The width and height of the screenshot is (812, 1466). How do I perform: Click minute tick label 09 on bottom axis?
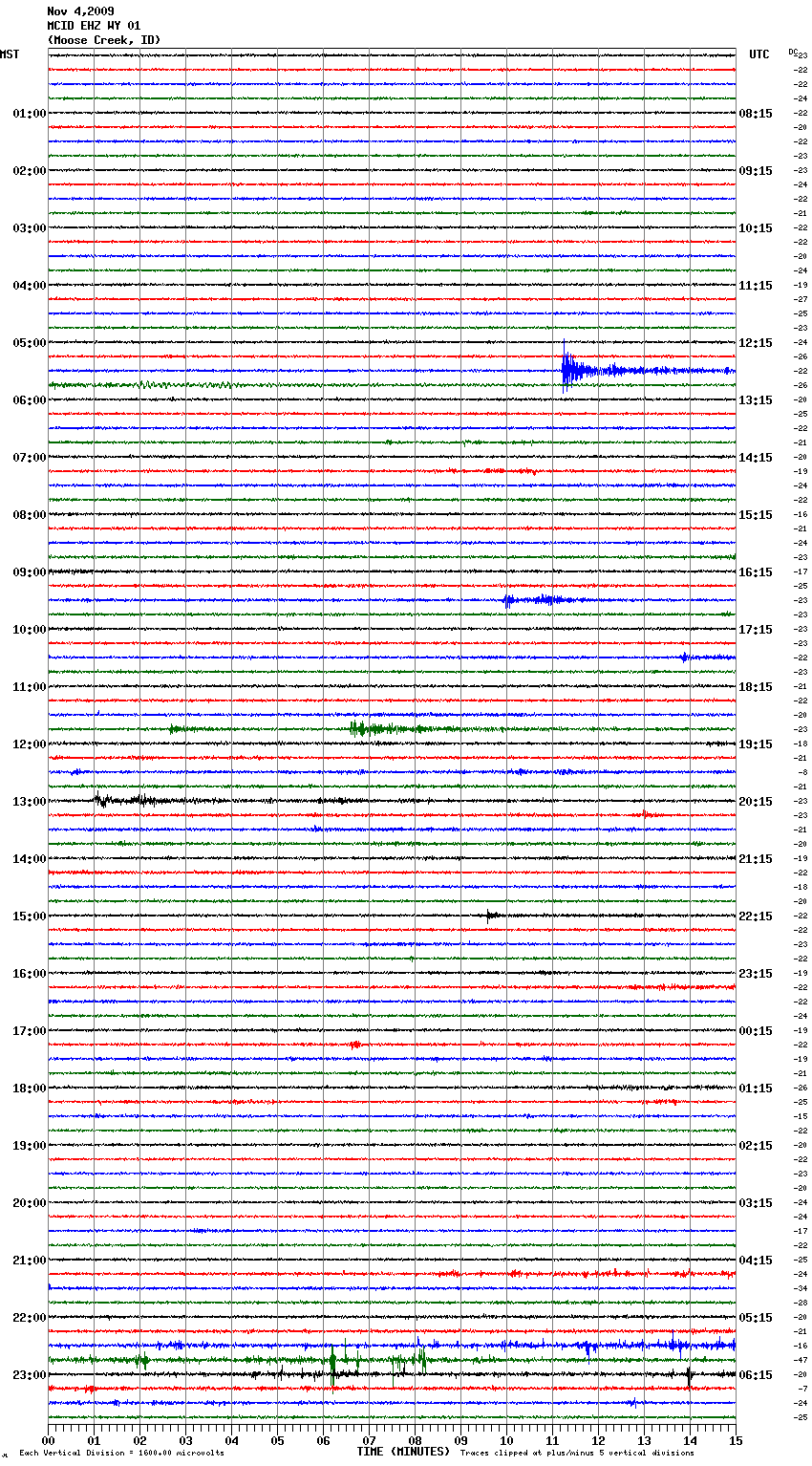point(460,1440)
